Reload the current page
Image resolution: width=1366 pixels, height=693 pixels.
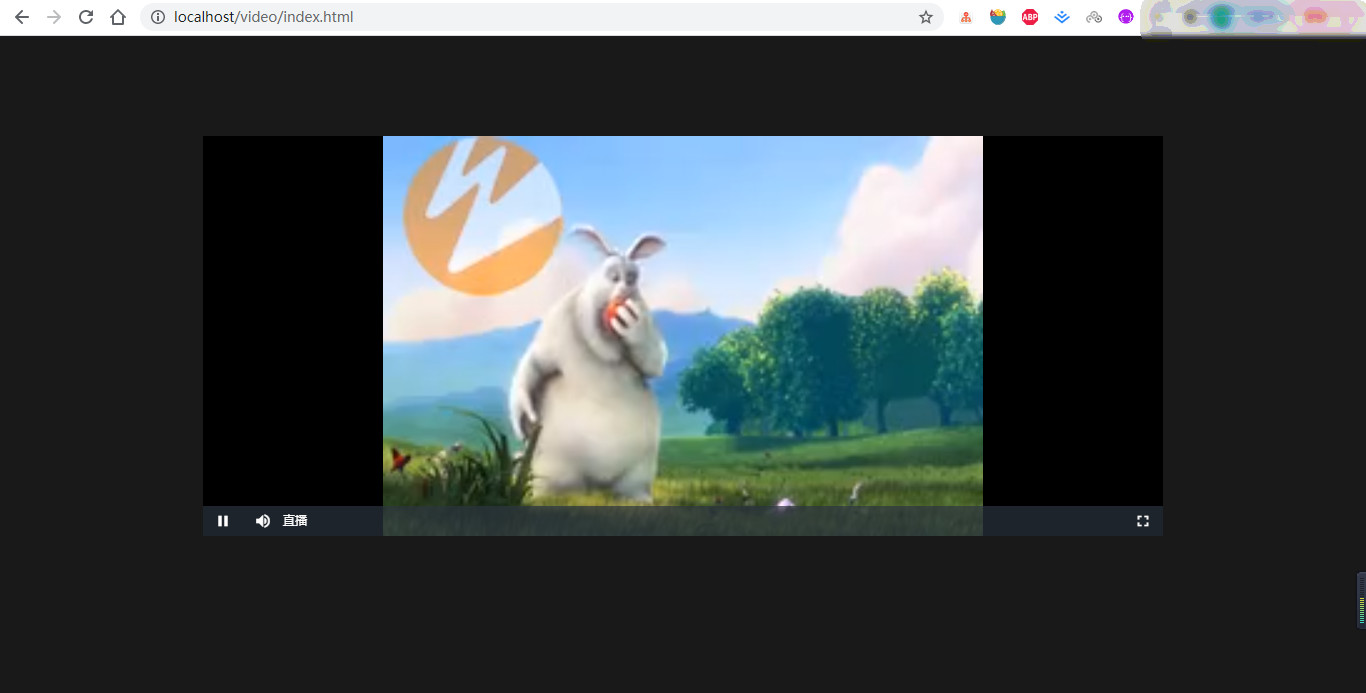point(86,17)
